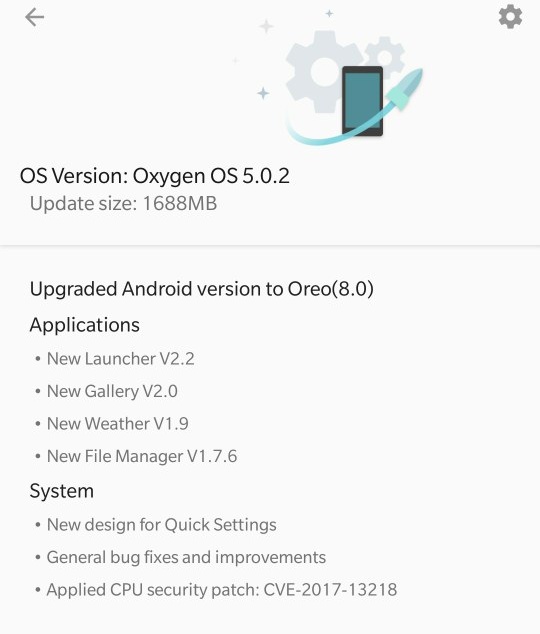The width and height of the screenshot is (540, 634).
Task: Tap the back arrow icon
Action: pos(34,17)
